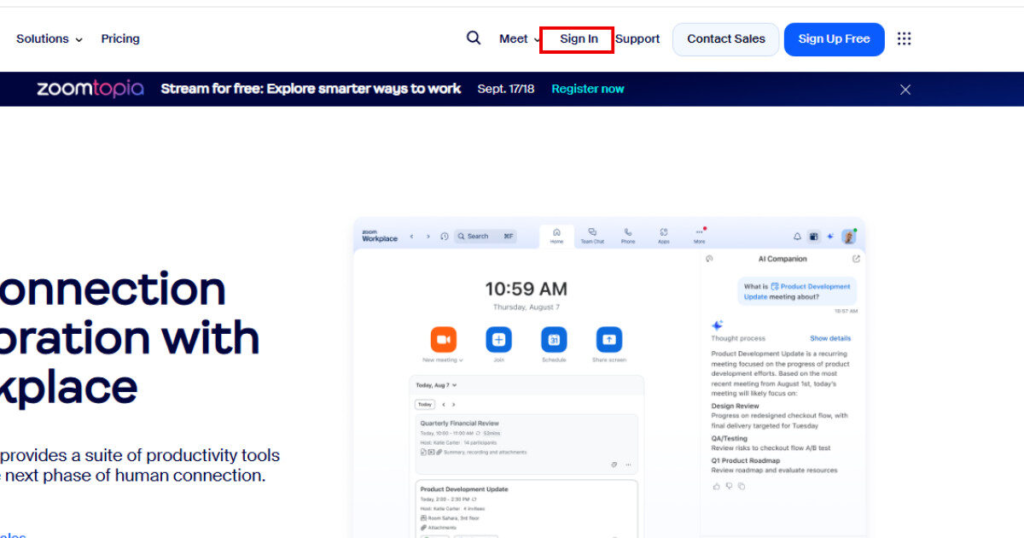Click the profile avatar in Workplace preview
The image size is (1024, 538).
click(x=849, y=236)
